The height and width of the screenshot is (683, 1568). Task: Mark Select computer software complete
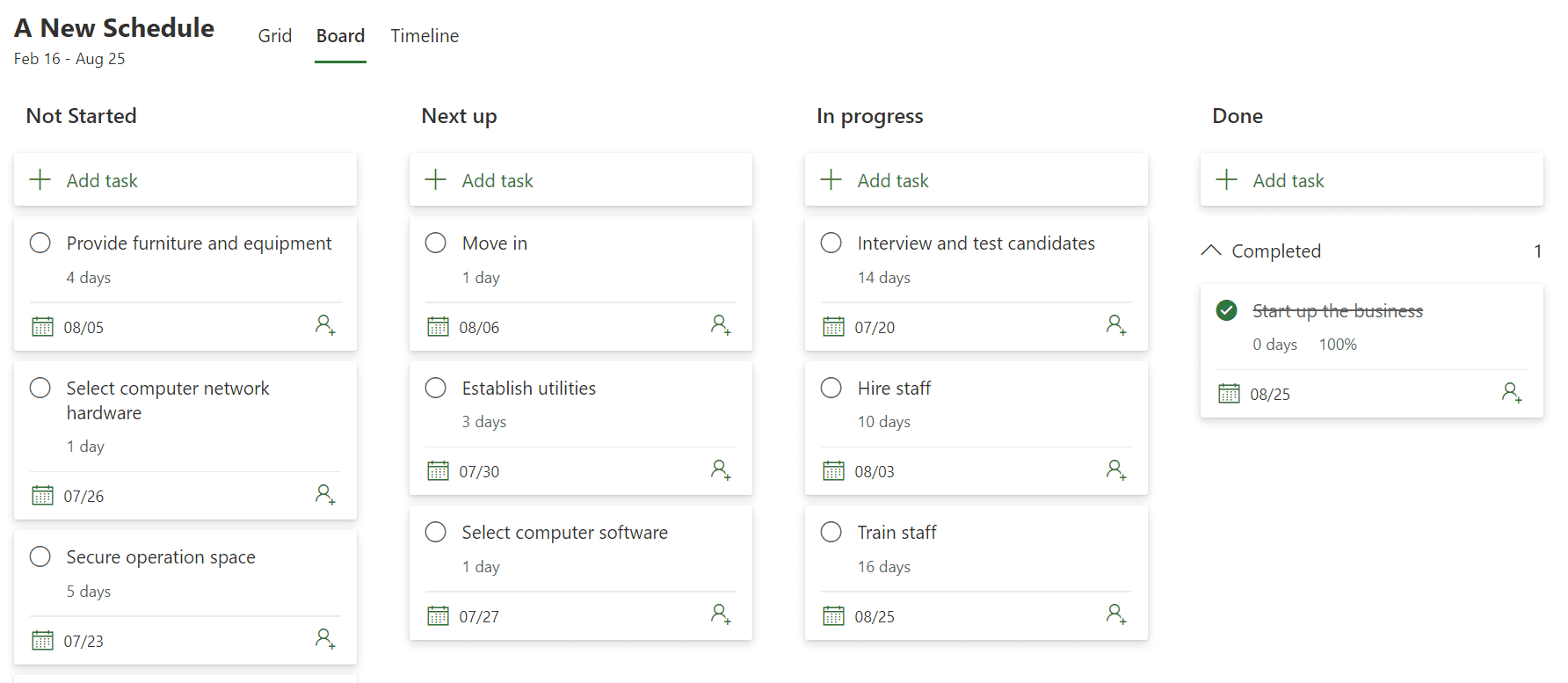click(x=436, y=532)
